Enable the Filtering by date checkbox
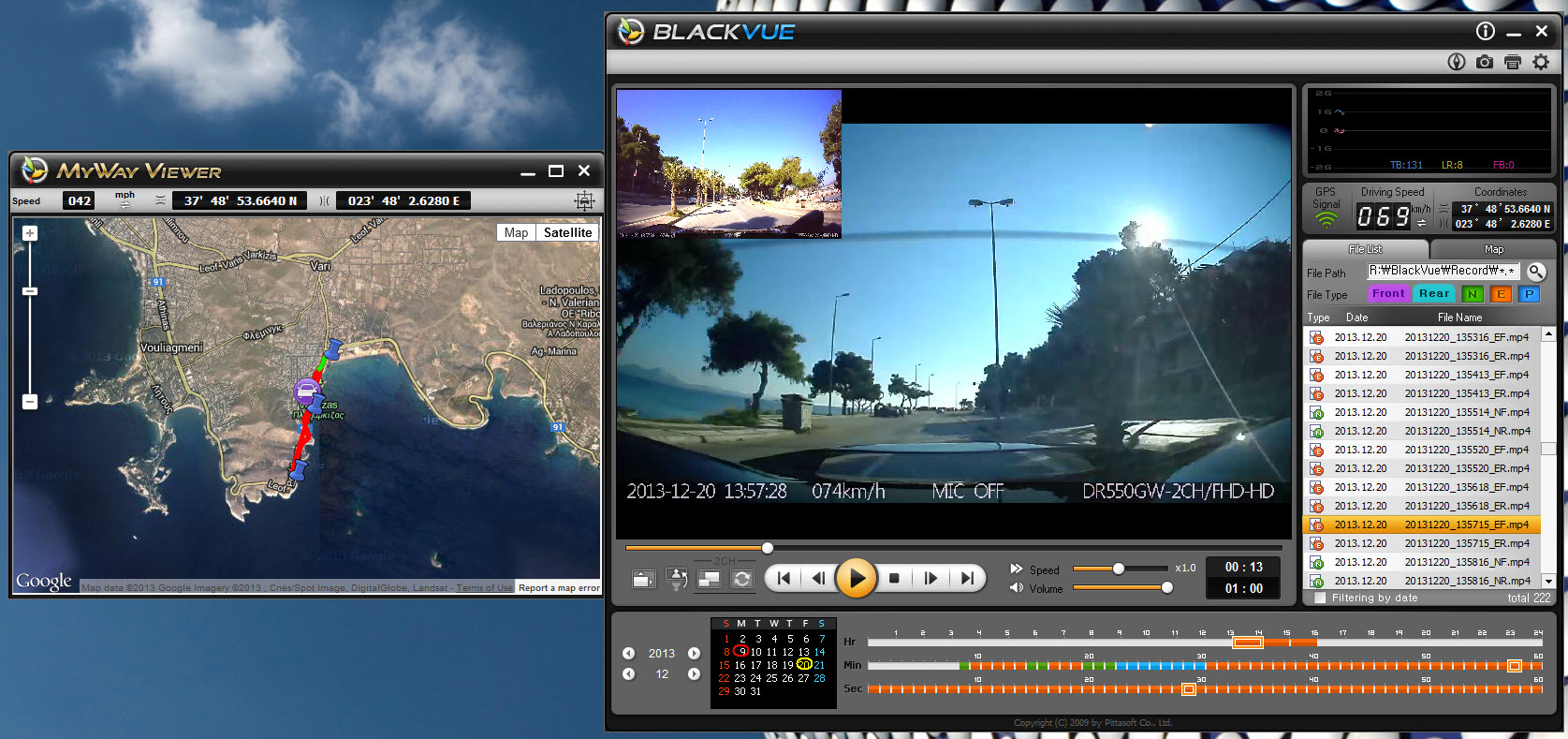The image size is (1568, 739). click(1320, 598)
